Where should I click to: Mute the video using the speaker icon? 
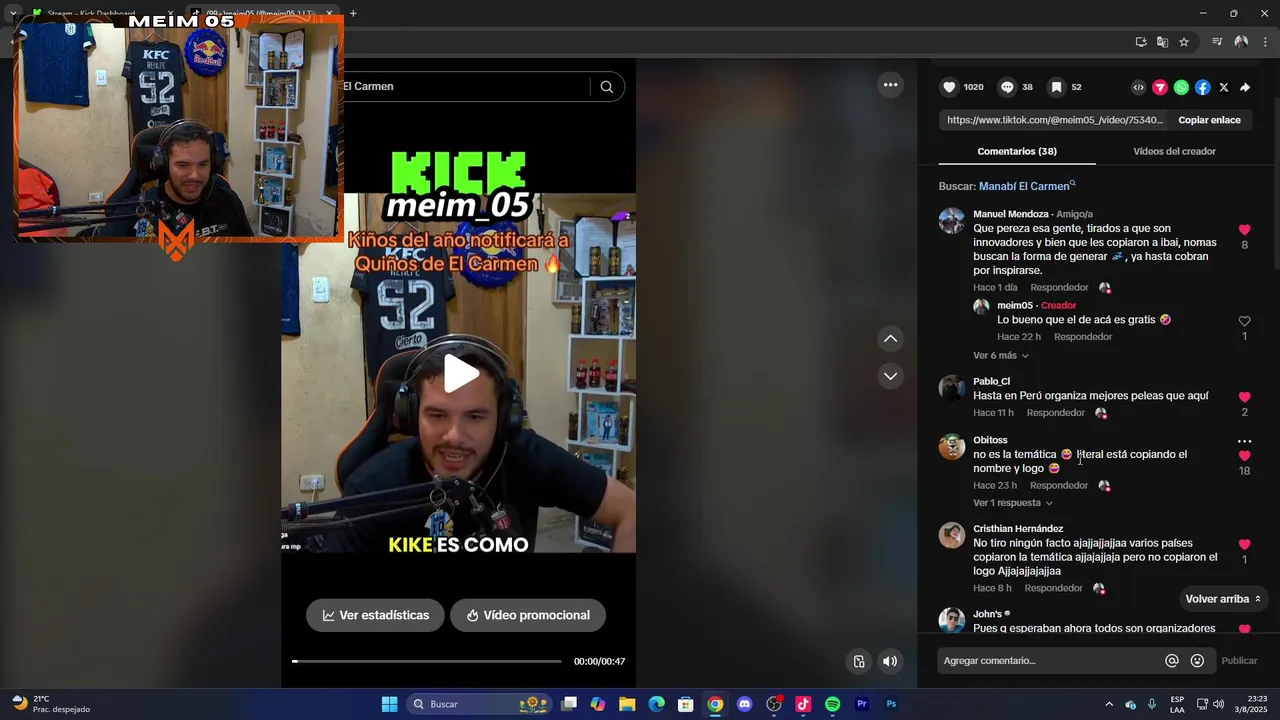890,661
